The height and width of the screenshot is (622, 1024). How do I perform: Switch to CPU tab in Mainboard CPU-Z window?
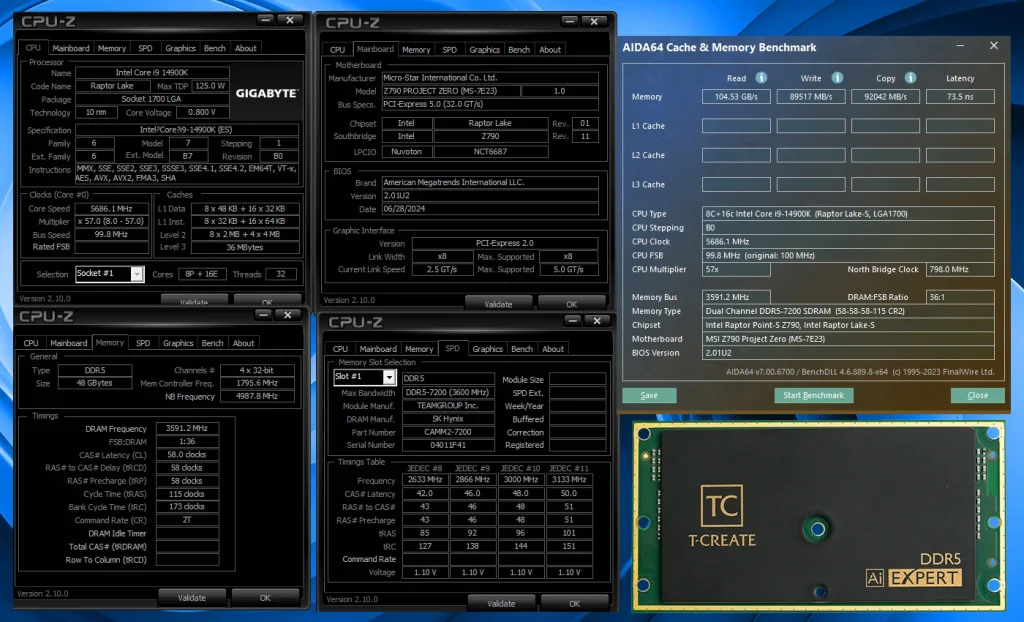(337, 50)
